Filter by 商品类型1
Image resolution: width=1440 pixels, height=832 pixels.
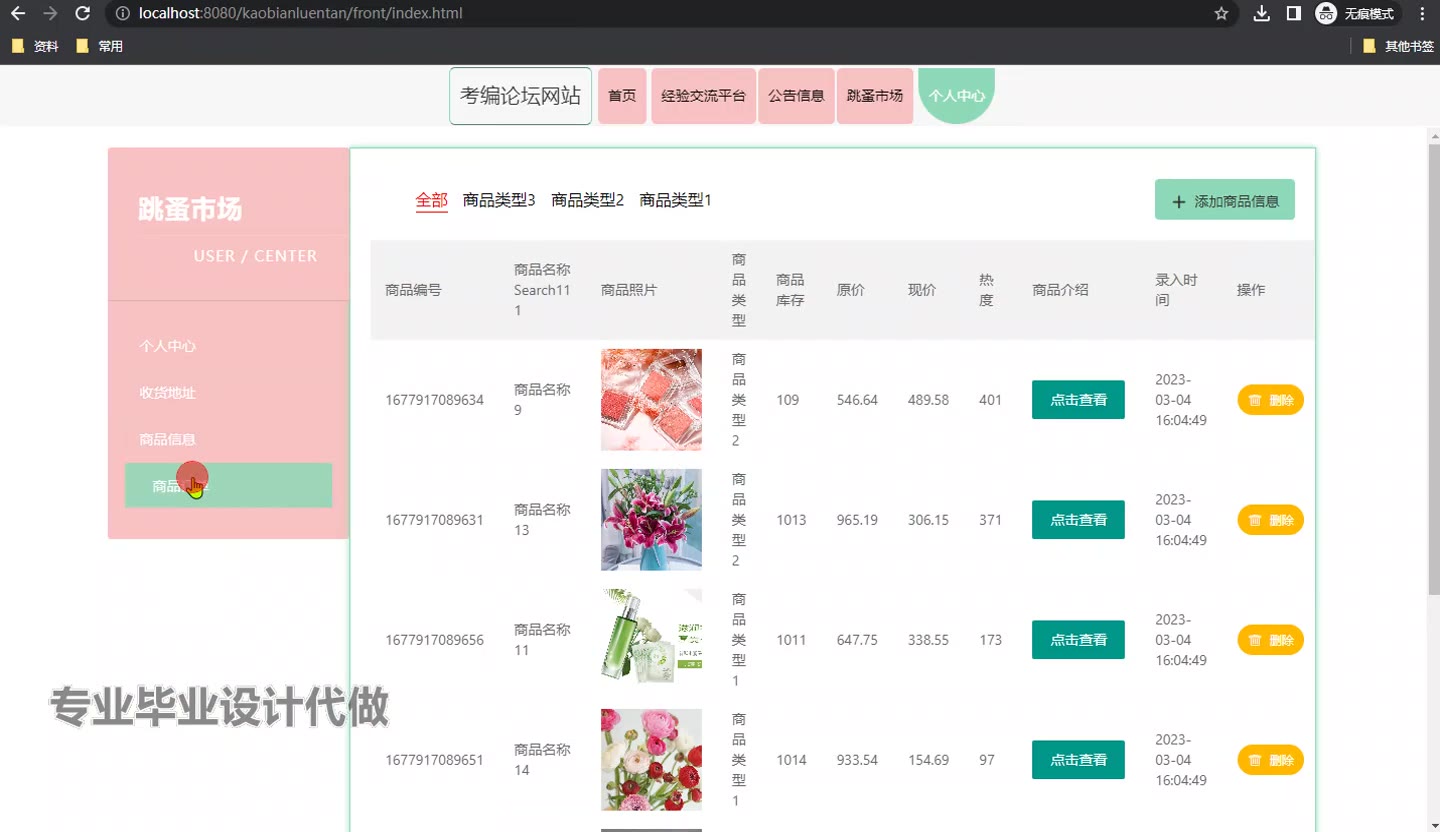[x=676, y=200]
